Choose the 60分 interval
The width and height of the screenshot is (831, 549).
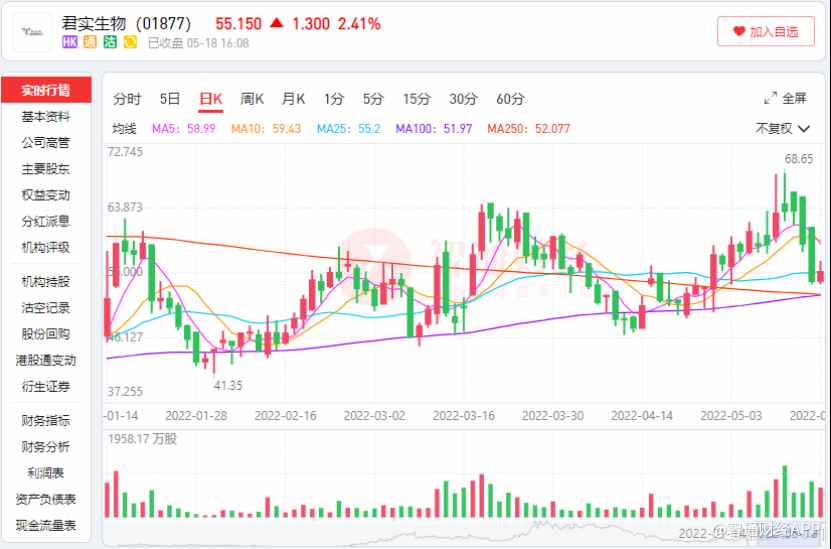tap(510, 98)
